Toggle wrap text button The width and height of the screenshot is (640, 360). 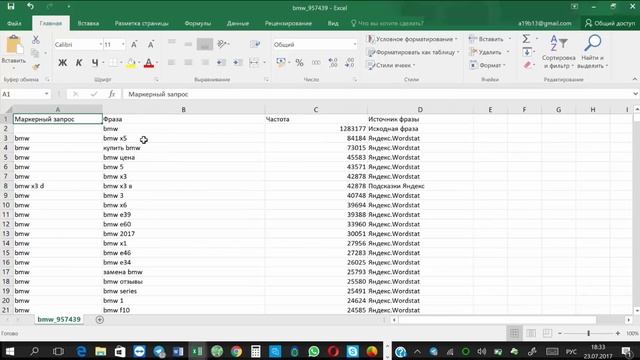(255, 44)
